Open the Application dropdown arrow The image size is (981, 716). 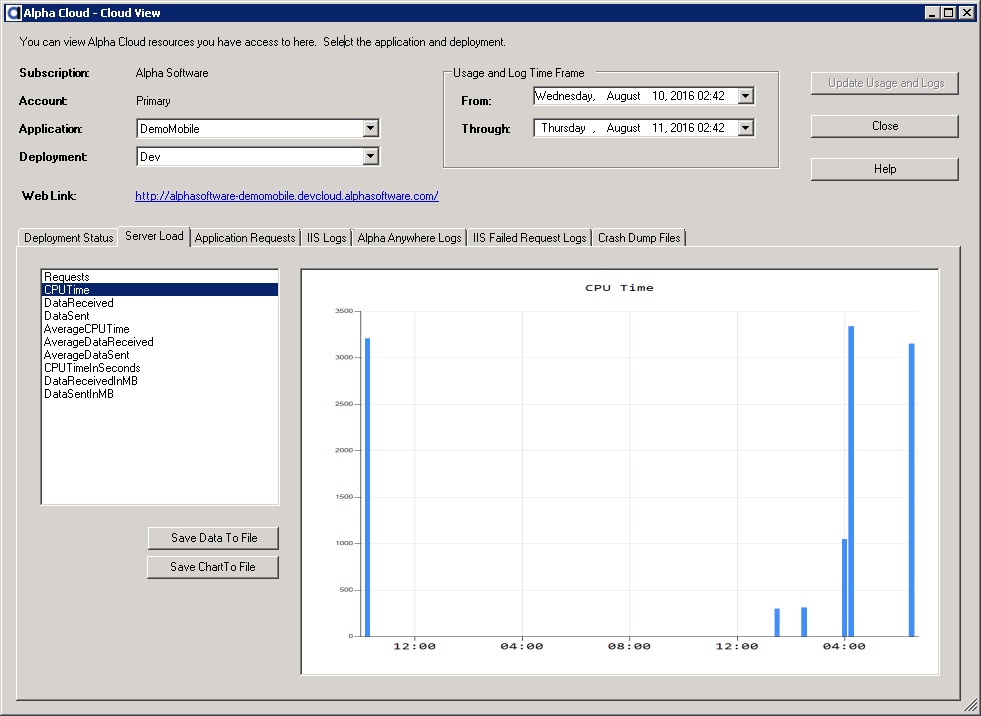click(370, 128)
